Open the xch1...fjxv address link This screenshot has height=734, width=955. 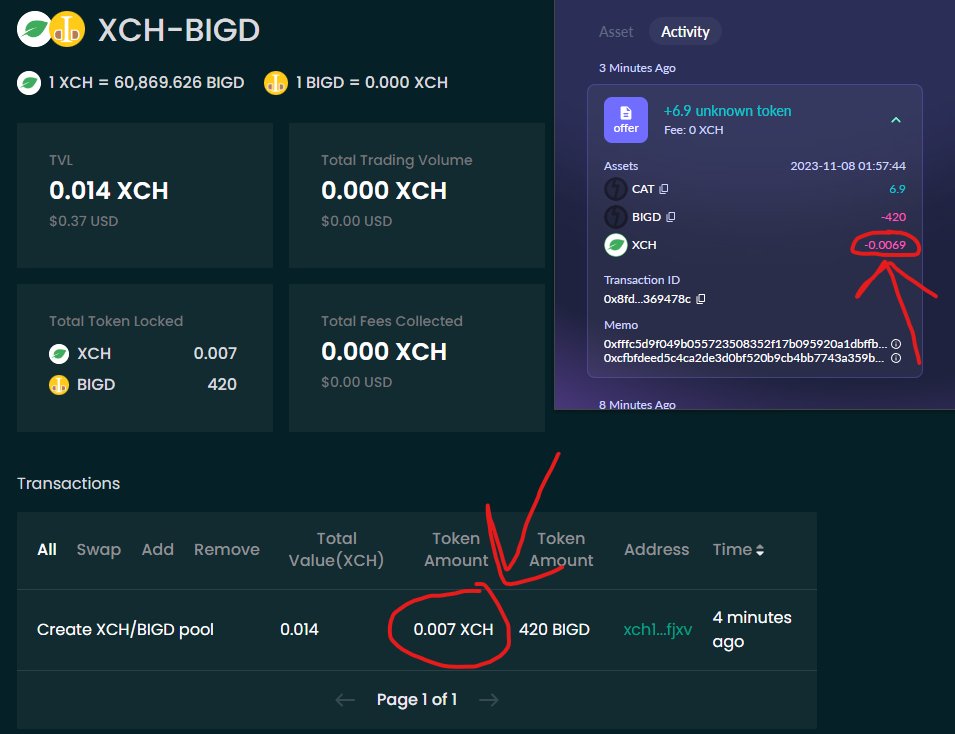[x=658, y=629]
